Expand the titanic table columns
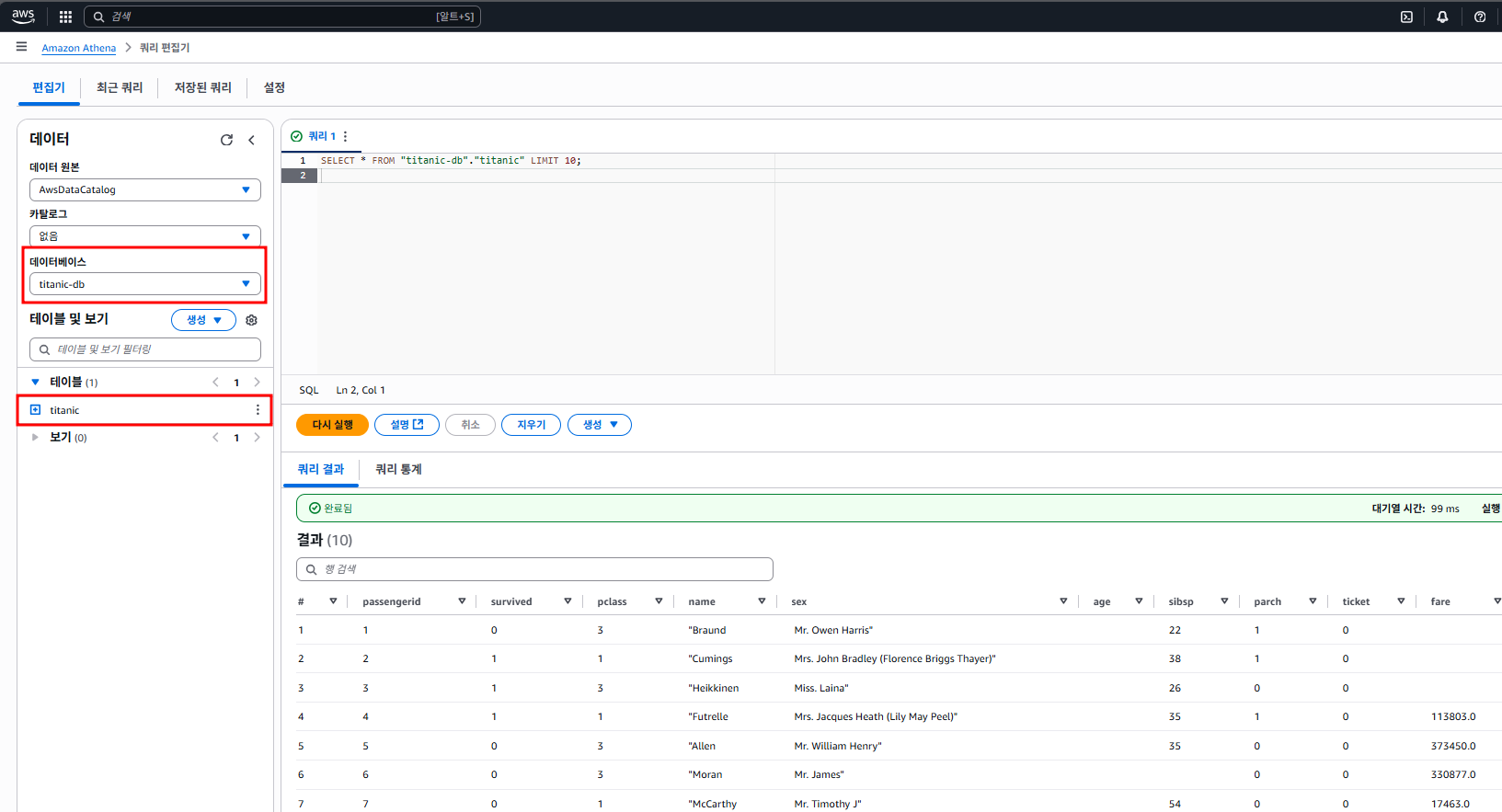This screenshot has width=1502, height=812. 35,410
